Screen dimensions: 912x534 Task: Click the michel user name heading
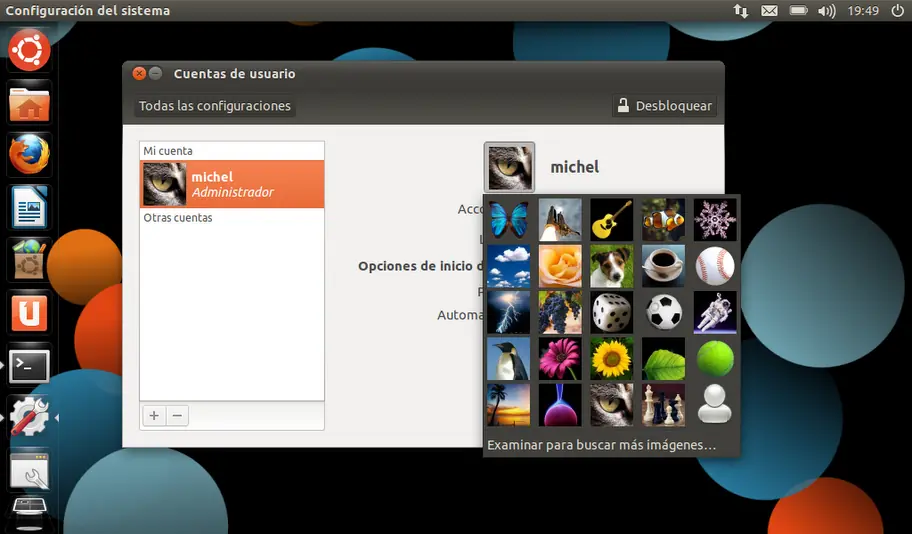[575, 168]
